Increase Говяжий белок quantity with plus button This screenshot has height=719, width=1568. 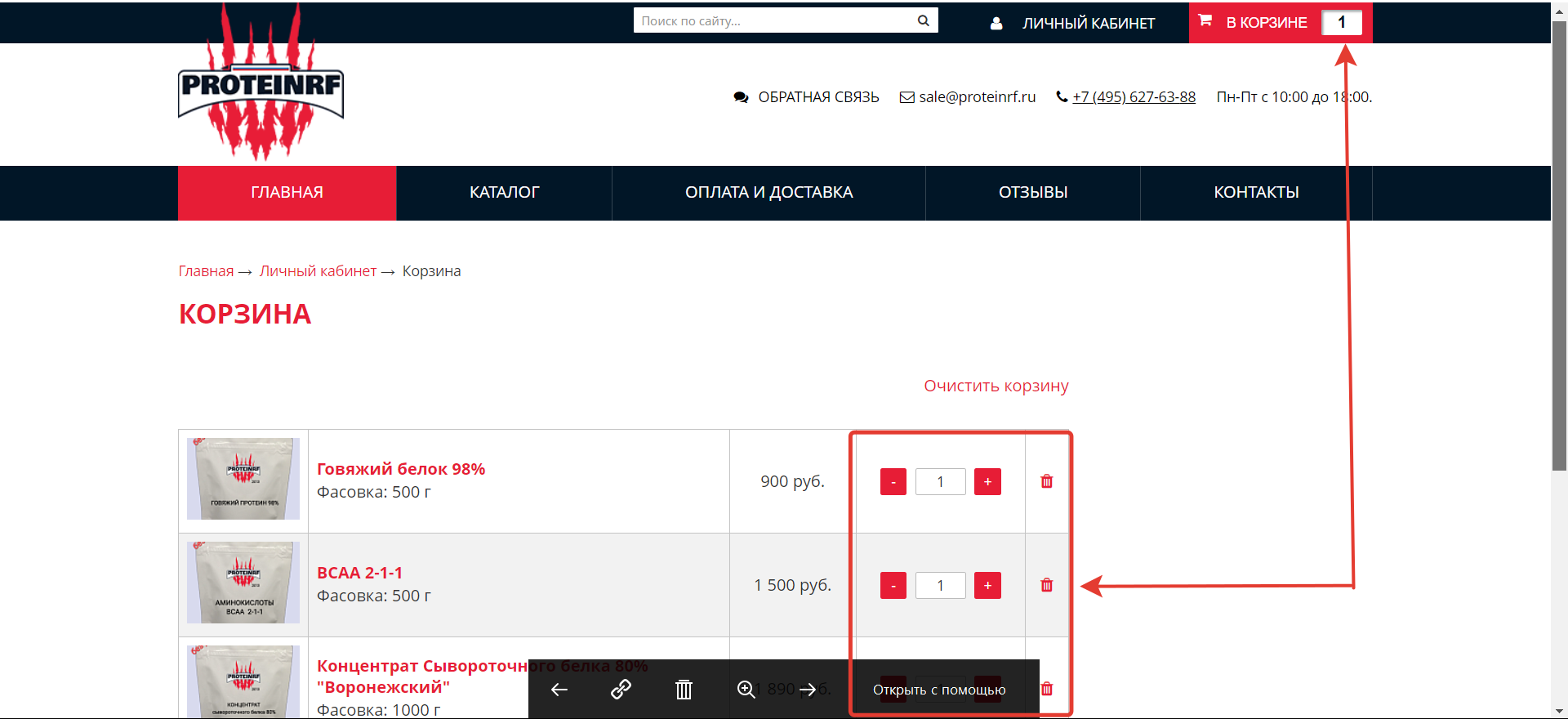(987, 482)
